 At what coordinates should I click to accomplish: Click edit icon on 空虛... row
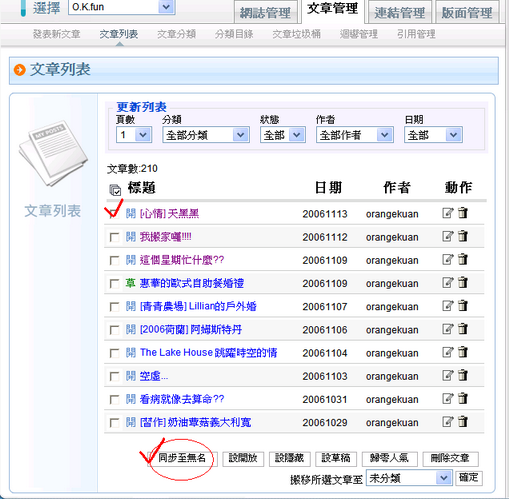point(448,375)
